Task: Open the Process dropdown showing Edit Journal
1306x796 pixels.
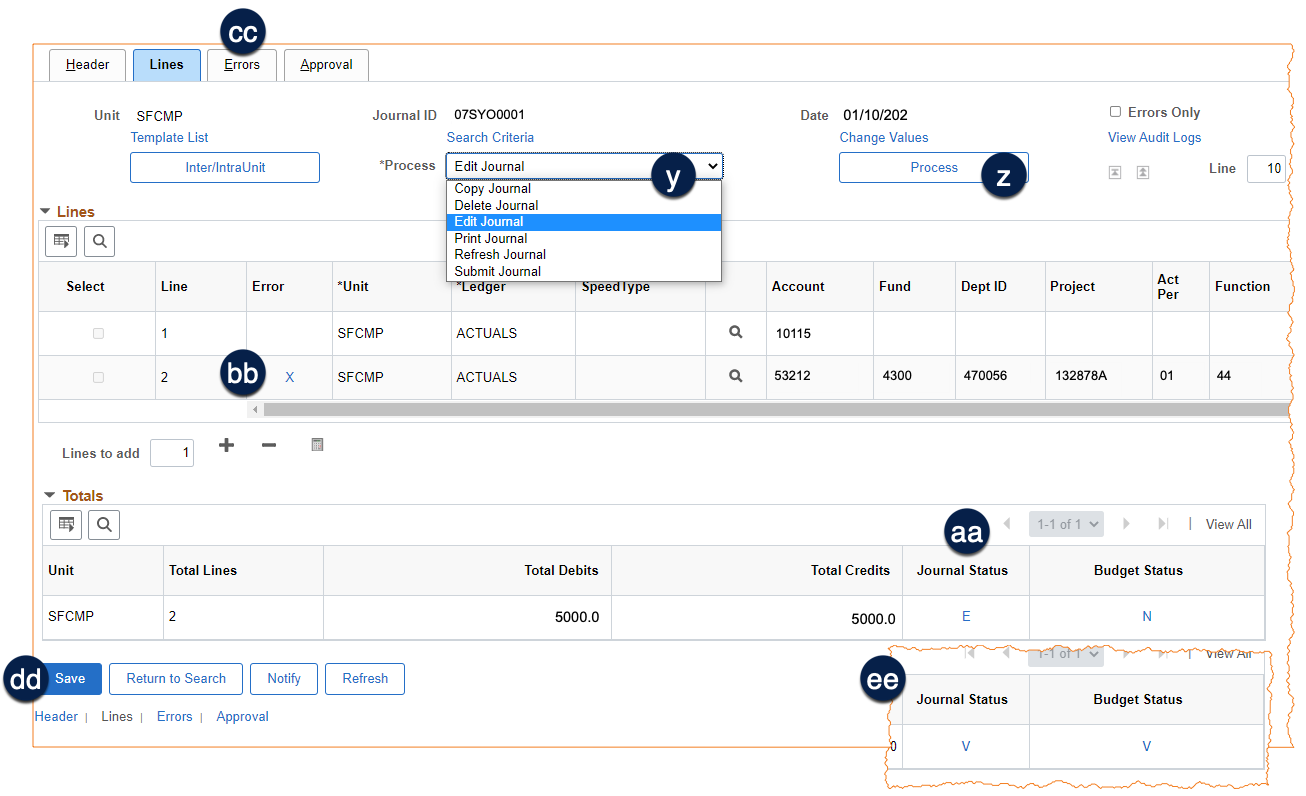Action: (584, 166)
